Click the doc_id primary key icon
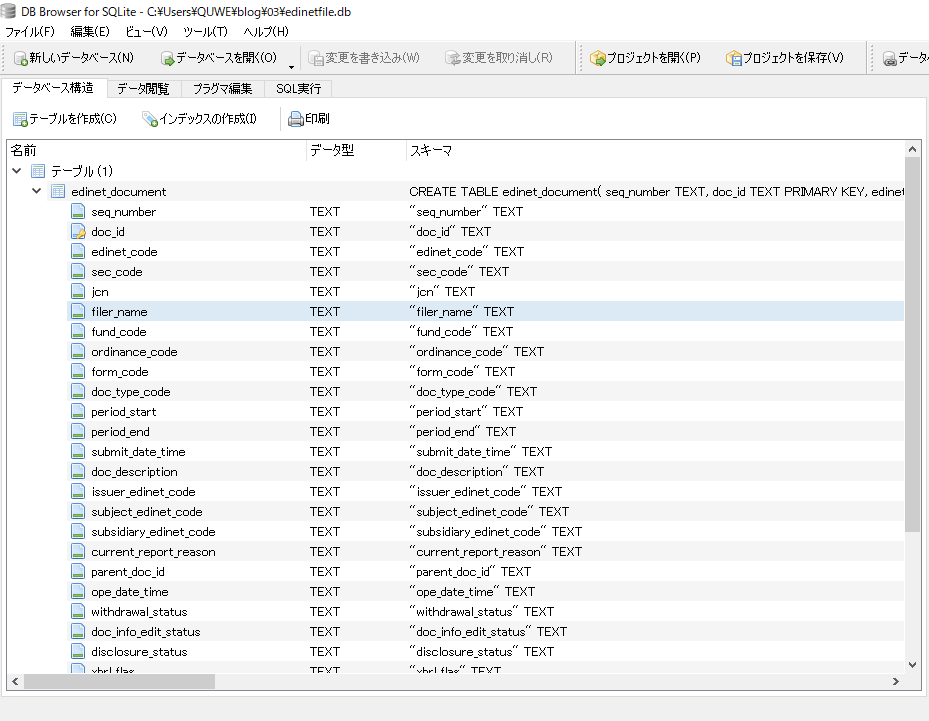 tap(78, 232)
